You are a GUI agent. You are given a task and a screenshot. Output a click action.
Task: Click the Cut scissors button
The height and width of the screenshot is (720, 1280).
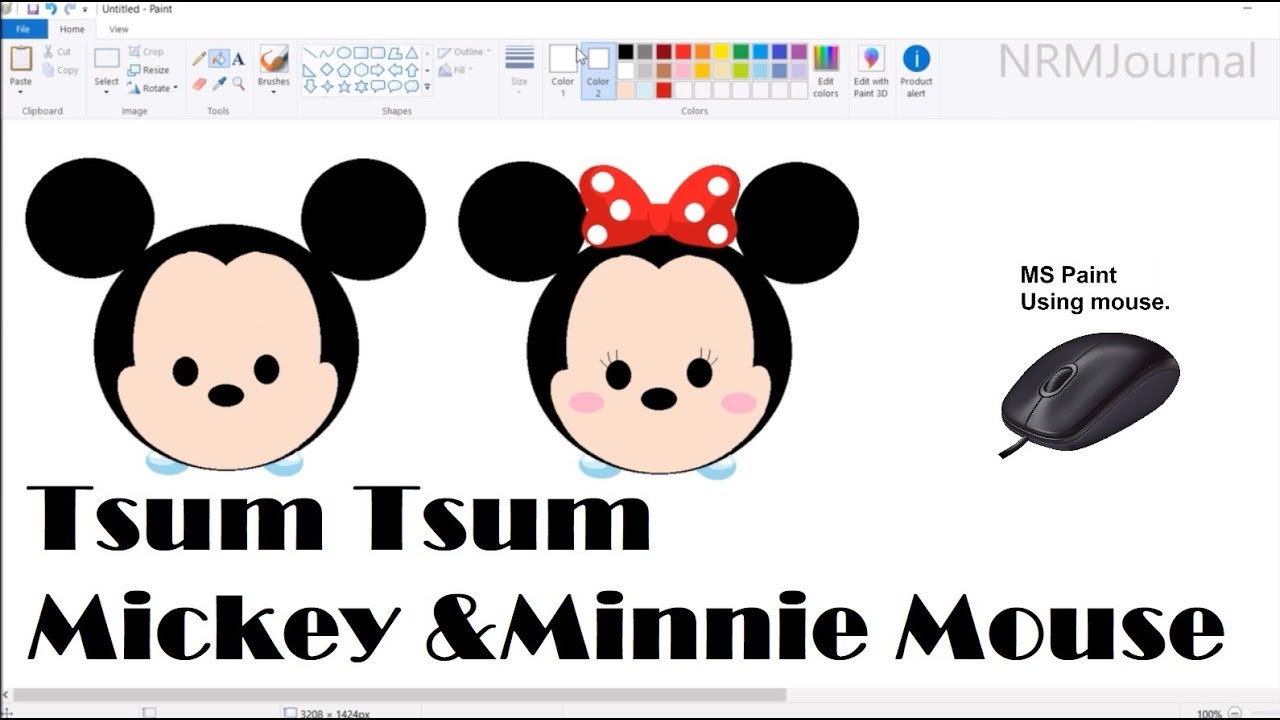(57, 51)
